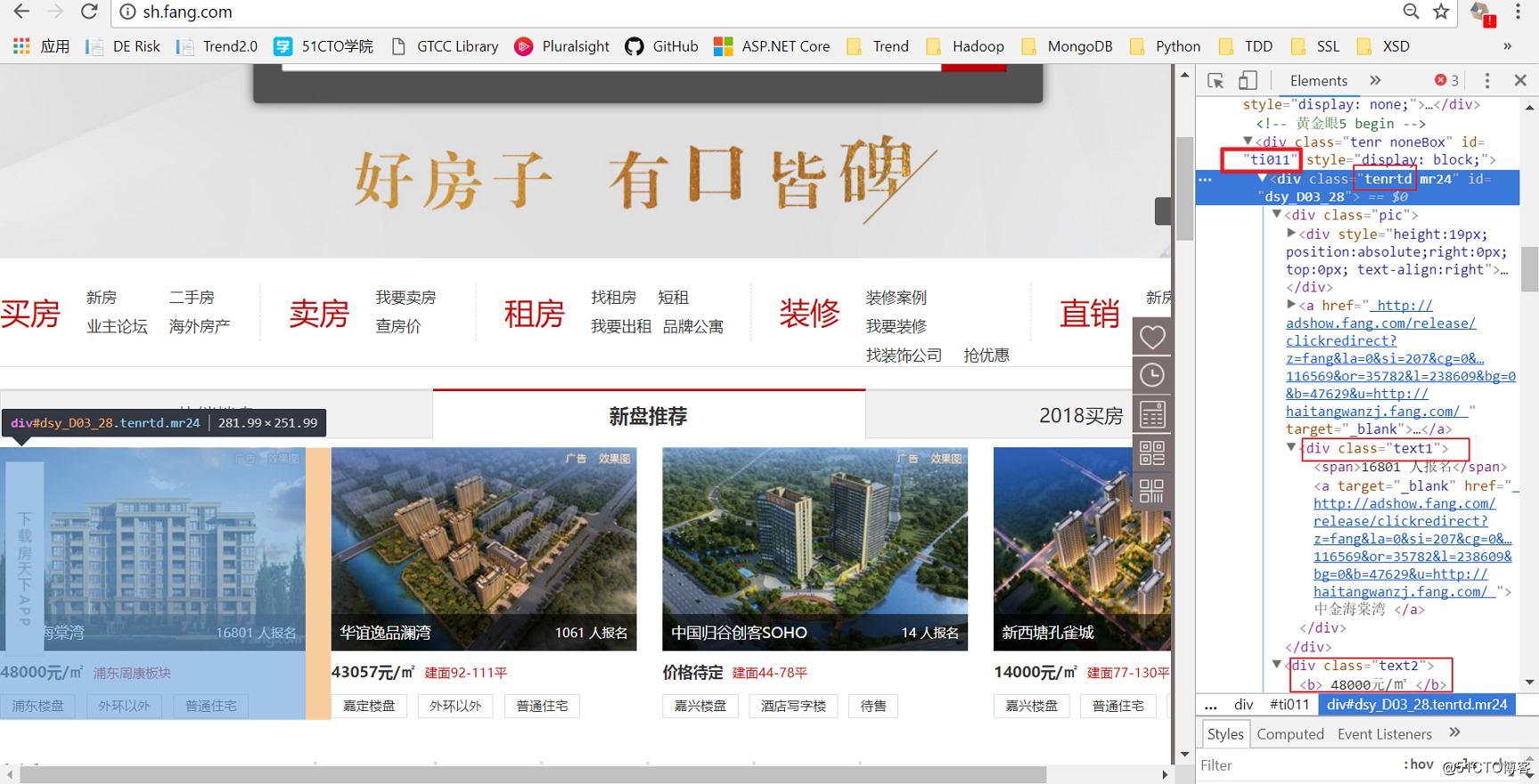This screenshot has height=784, width=1539.
Task: Collapse the div class text2 node
Action: pos(1277,665)
